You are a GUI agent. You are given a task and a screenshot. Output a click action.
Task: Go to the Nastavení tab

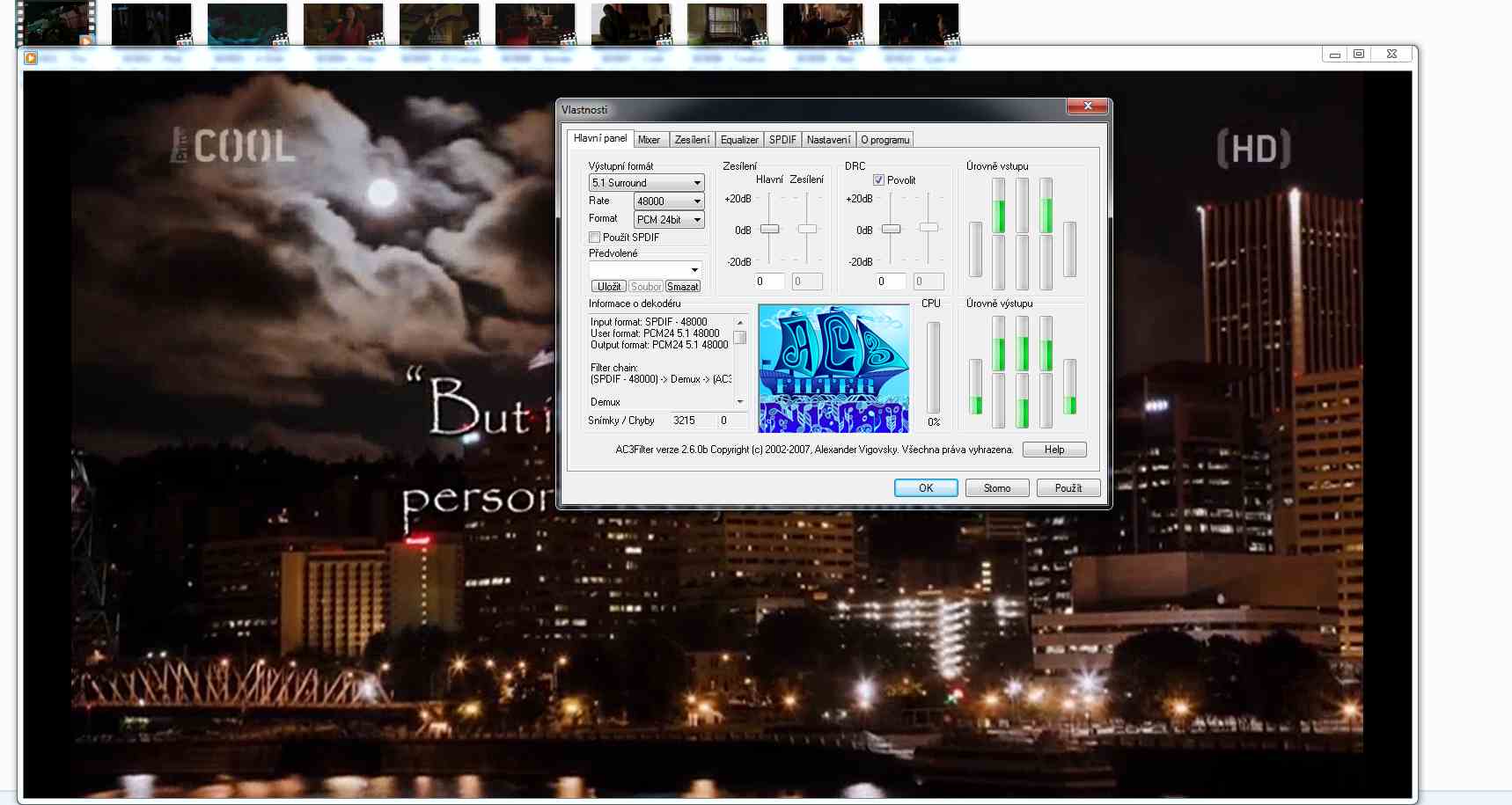pyautogui.click(x=828, y=140)
